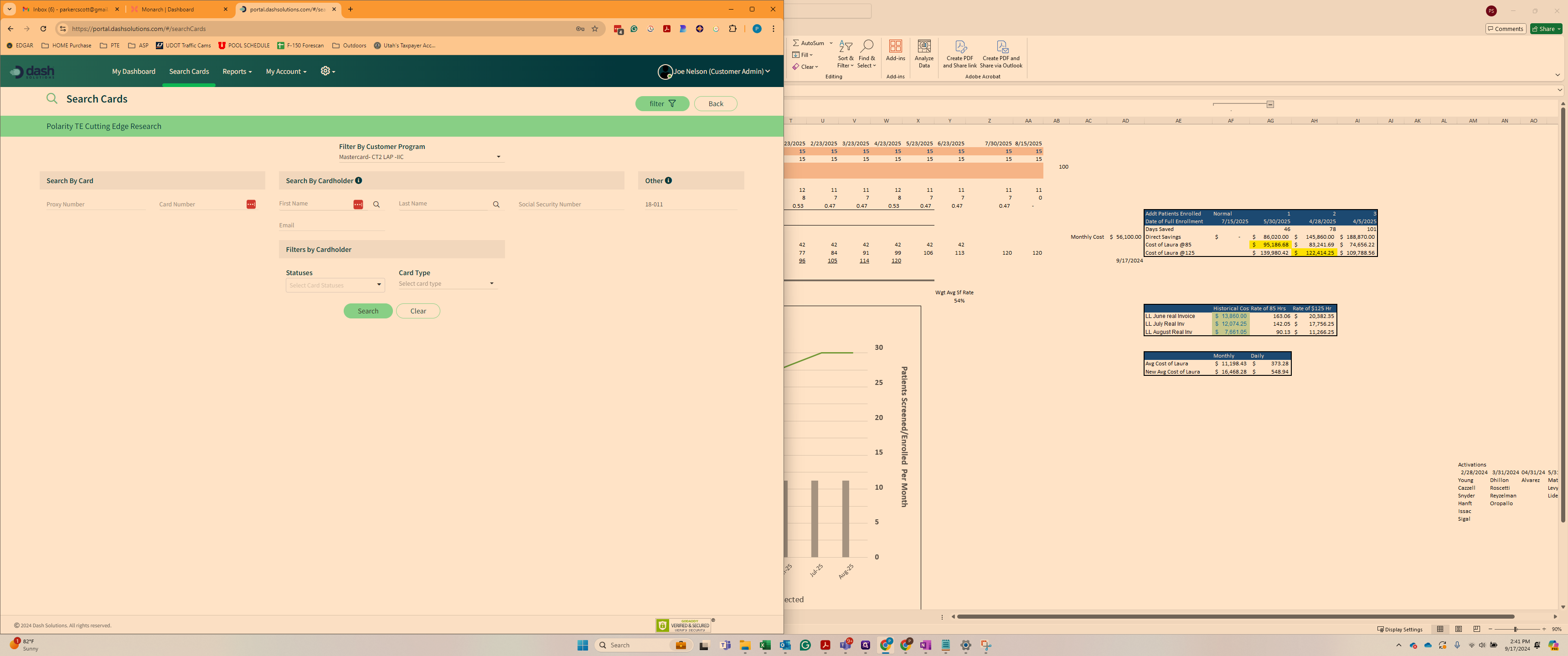This screenshot has width=1568, height=656.
Task: Open the Select Card Statuses dropdown
Action: 335,285
